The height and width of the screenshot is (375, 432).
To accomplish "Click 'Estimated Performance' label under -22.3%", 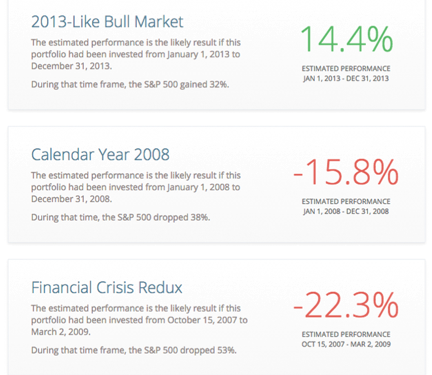I will tap(346, 334).
